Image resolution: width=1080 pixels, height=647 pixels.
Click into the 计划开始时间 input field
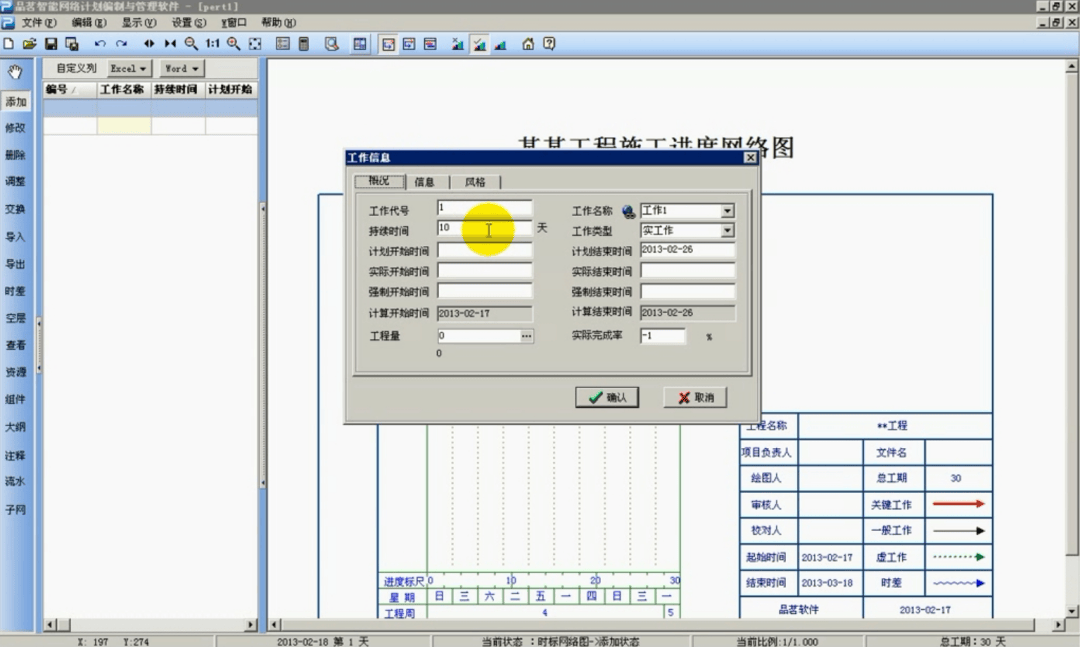pos(485,251)
